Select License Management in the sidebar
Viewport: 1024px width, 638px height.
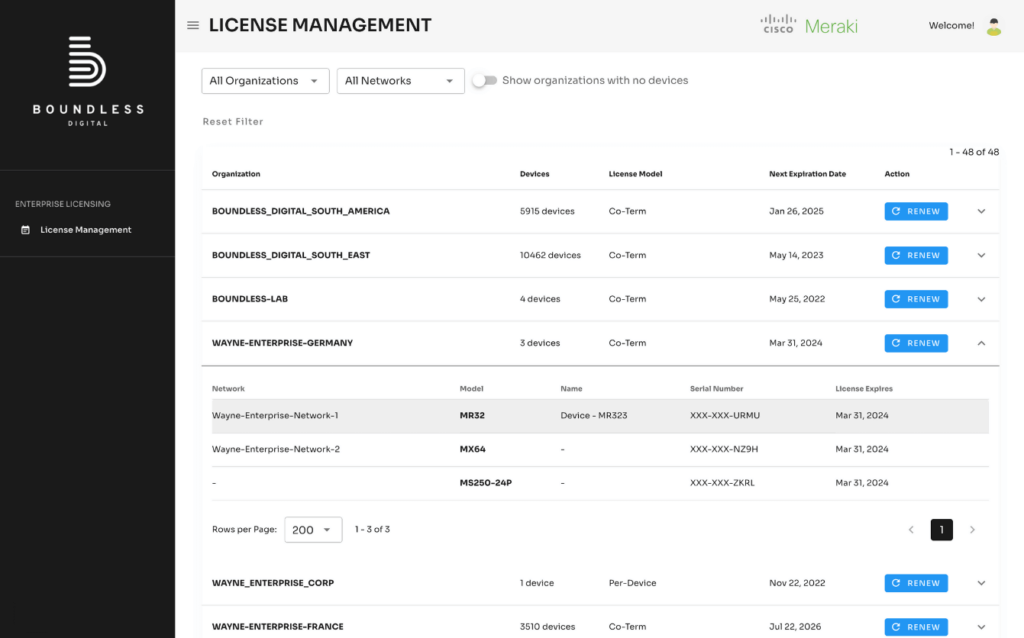(85, 230)
